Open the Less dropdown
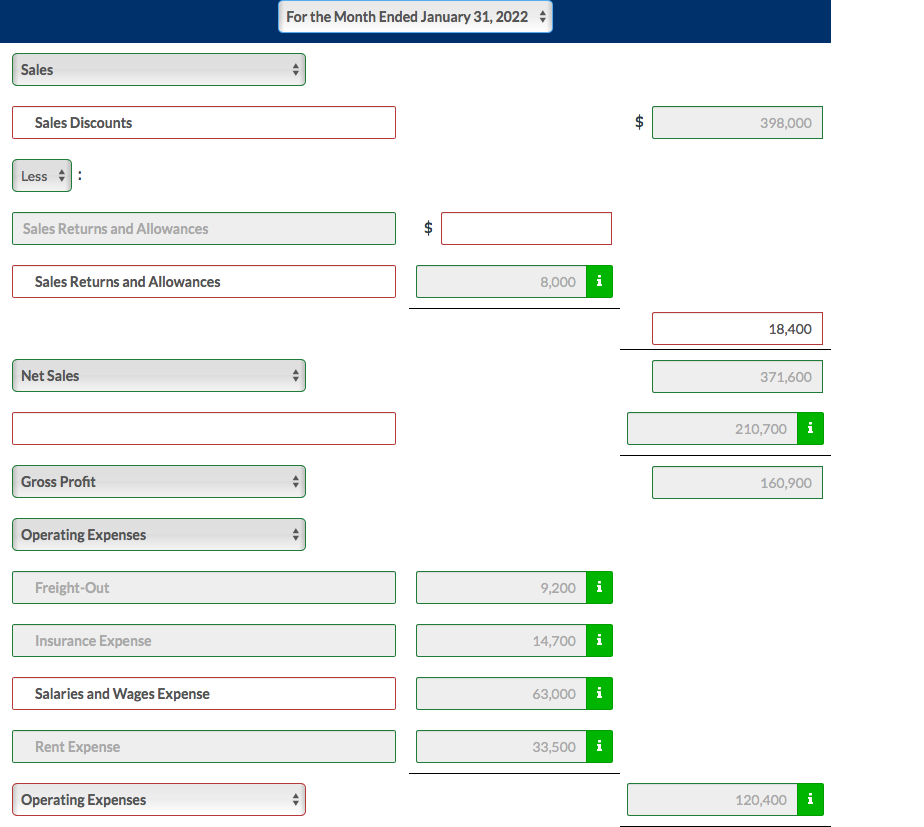Screen dimensions: 924x827 (42, 176)
